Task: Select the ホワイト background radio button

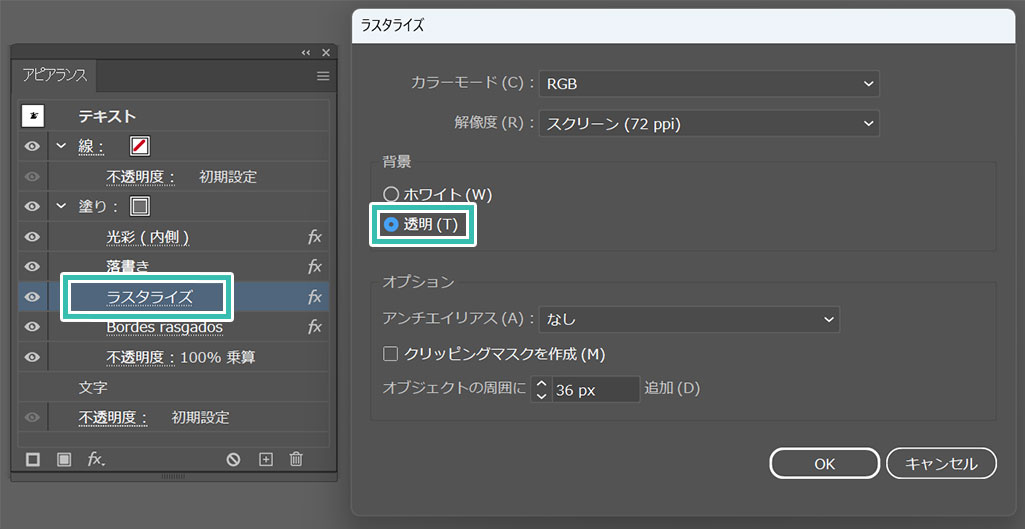Action: point(391,194)
